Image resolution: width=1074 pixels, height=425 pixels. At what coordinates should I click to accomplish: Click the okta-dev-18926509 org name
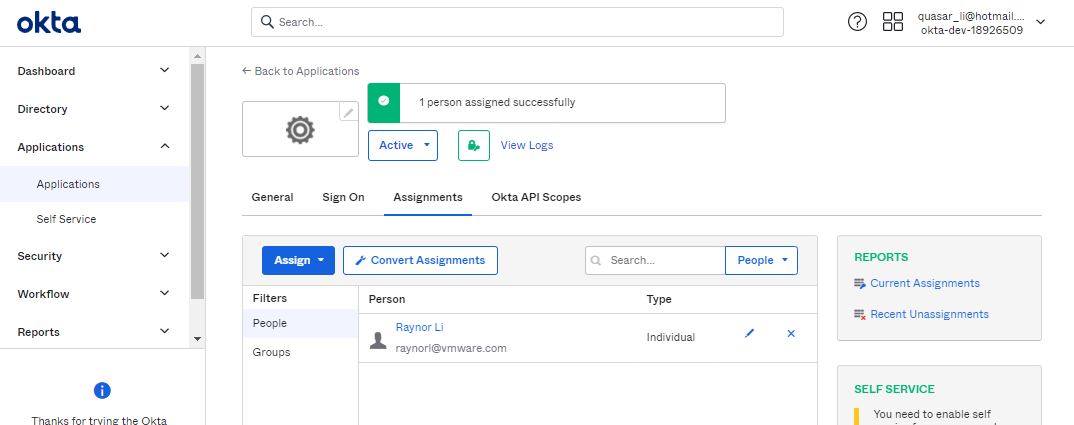tap(972, 30)
